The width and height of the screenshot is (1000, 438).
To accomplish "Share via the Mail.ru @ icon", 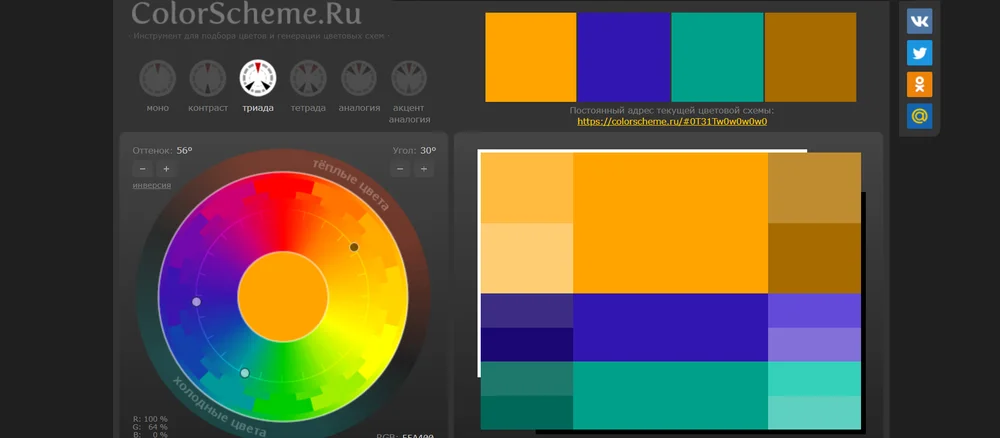I will coord(919,117).
